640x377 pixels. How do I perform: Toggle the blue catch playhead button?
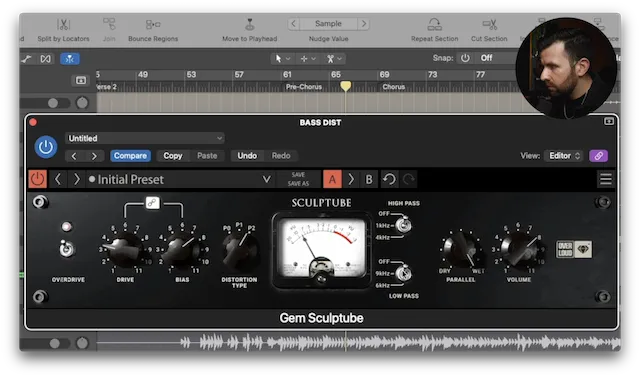point(70,59)
